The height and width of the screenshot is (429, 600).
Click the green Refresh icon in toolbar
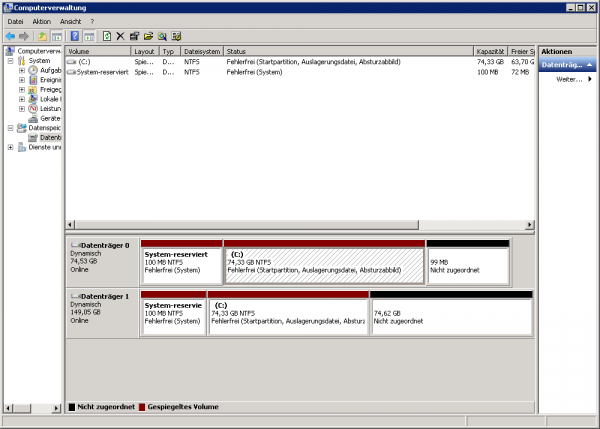click(106, 36)
